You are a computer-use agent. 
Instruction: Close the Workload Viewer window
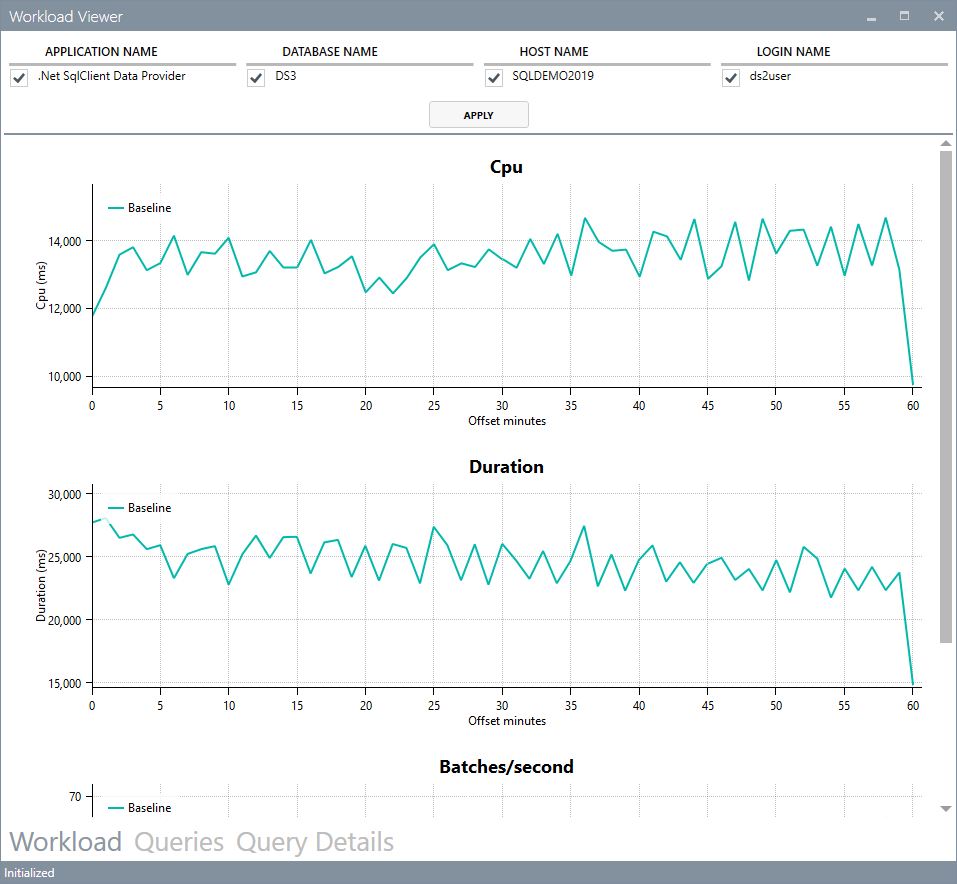point(939,16)
